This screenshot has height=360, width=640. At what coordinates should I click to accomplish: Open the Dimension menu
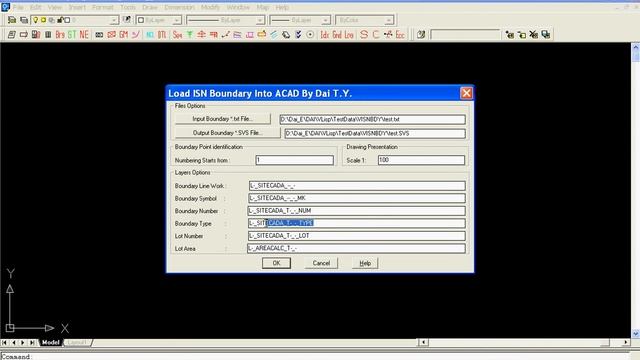click(x=180, y=7)
